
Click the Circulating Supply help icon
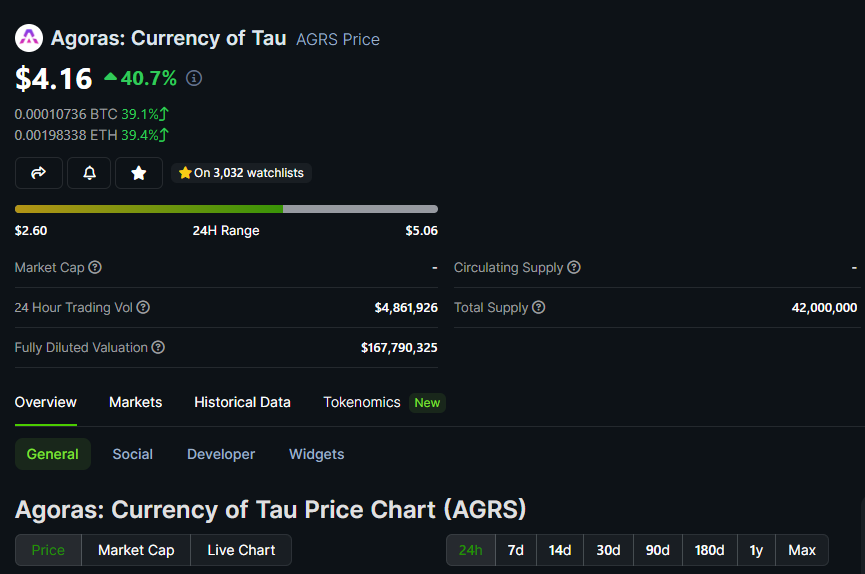click(574, 267)
